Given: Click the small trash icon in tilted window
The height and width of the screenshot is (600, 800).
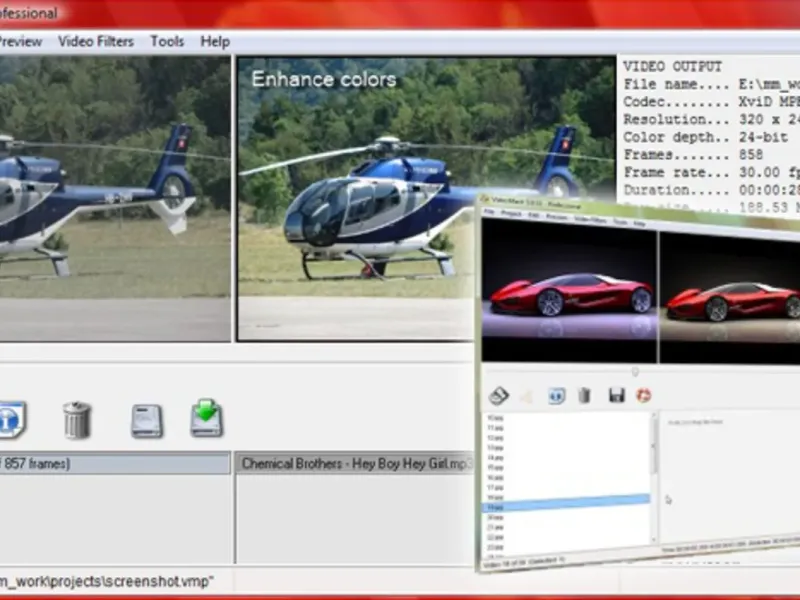Looking at the screenshot, I should pos(585,395).
